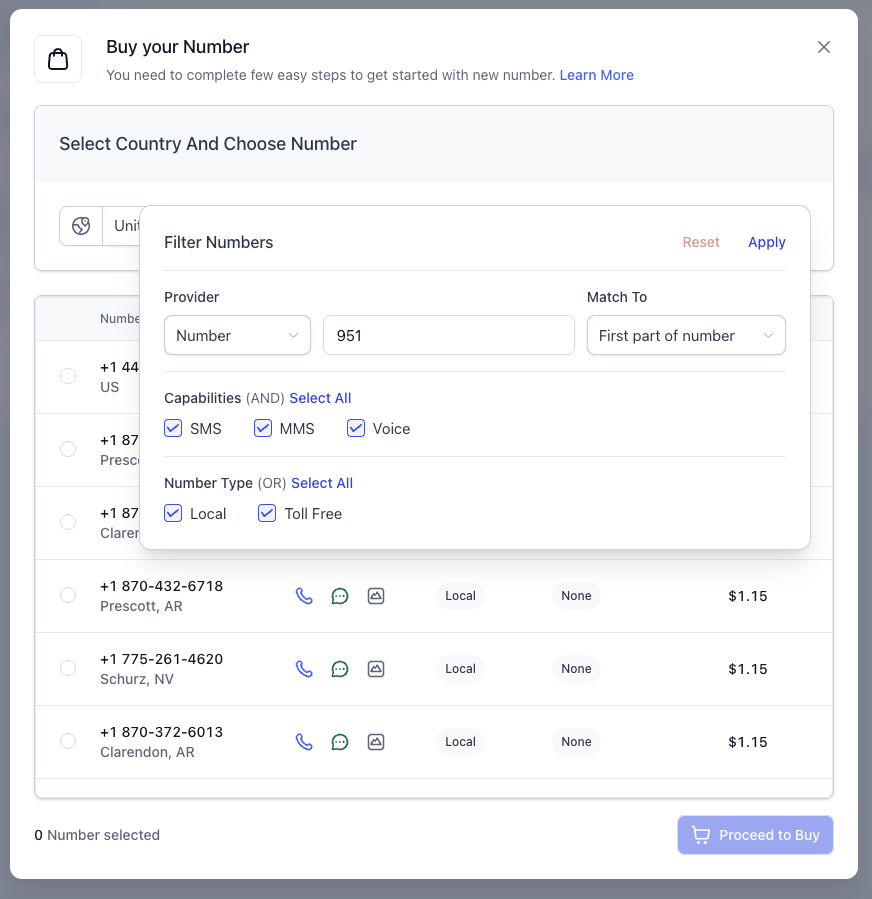
Task: Select the radio button for +1 870-432-6718
Action: (67, 595)
